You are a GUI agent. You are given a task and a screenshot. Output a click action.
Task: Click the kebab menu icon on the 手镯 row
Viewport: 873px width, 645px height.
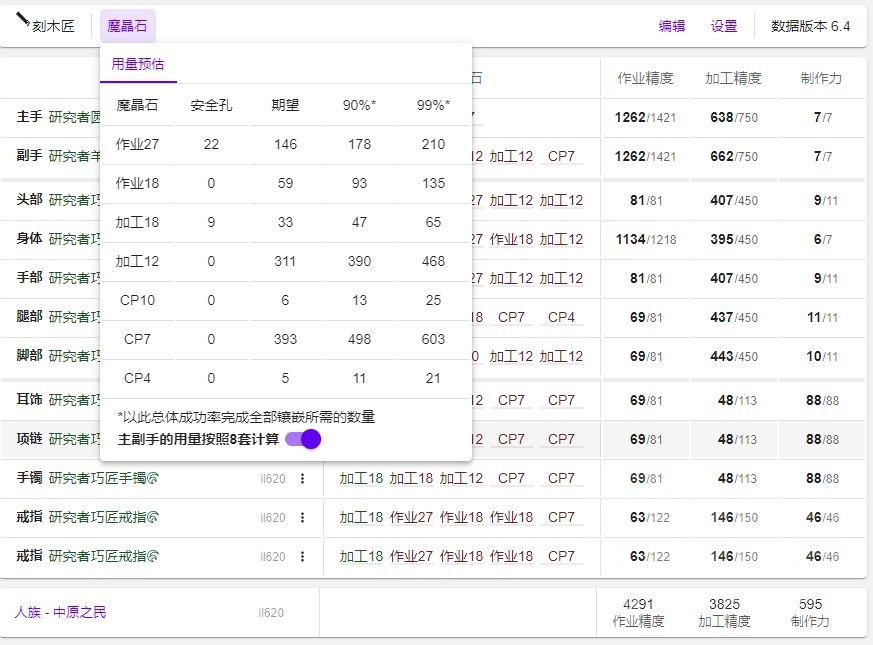(x=301, y=479)
